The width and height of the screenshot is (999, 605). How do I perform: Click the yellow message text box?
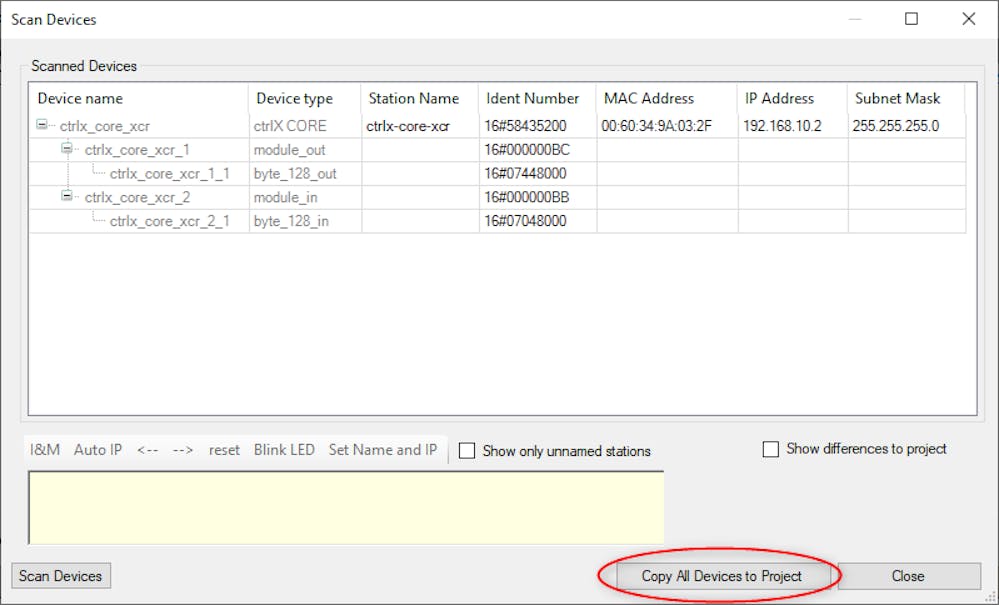(x=346, y=508)
